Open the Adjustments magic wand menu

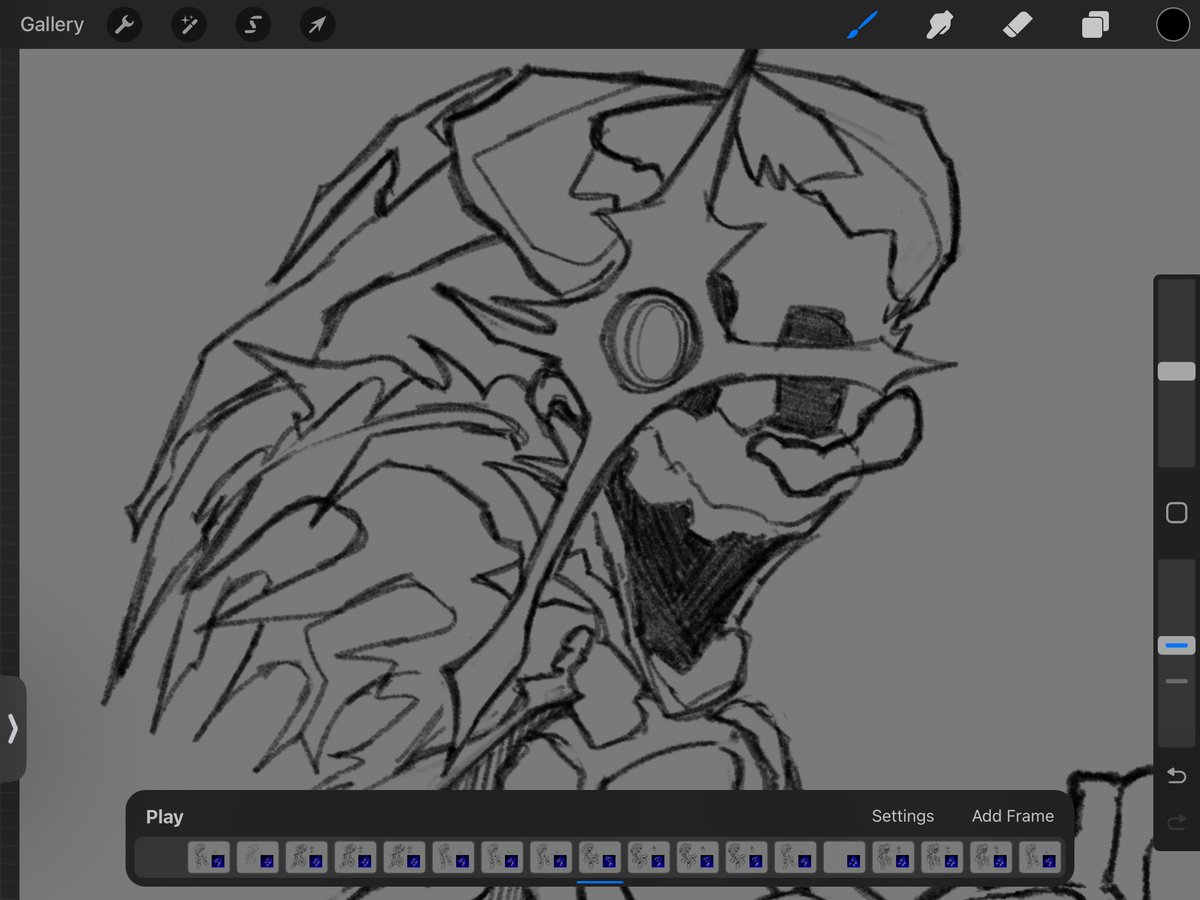click(189, 25)
